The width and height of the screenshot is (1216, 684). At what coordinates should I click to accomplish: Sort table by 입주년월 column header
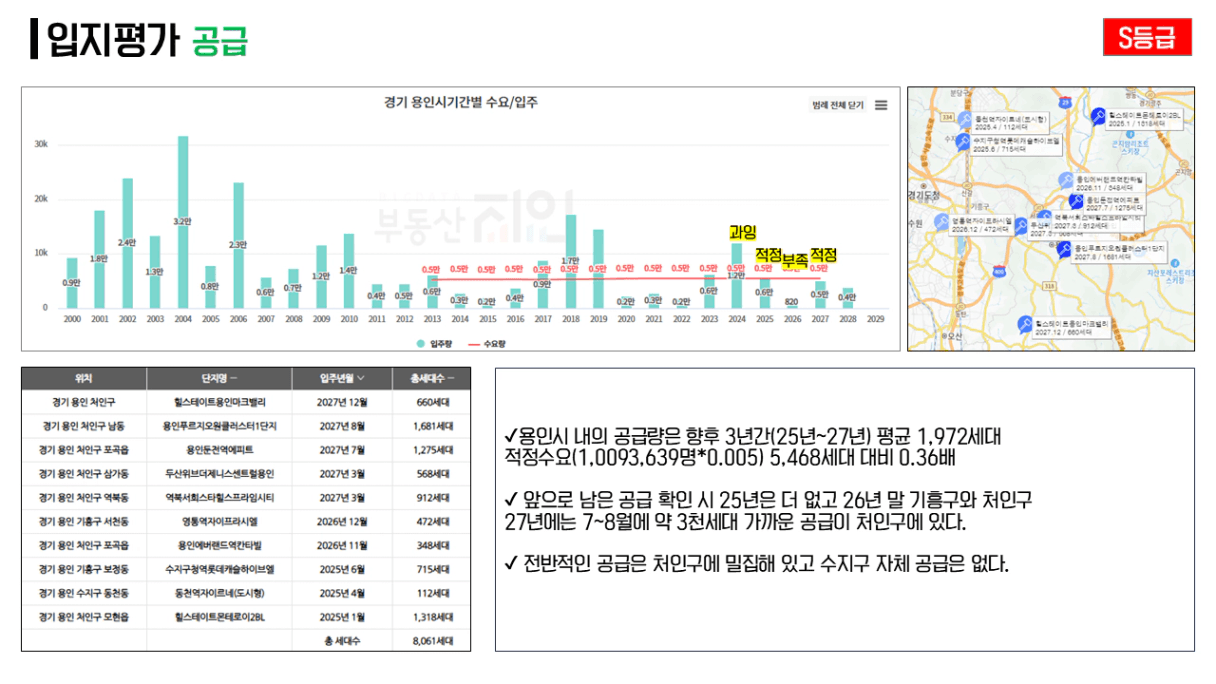coord(342,379)
